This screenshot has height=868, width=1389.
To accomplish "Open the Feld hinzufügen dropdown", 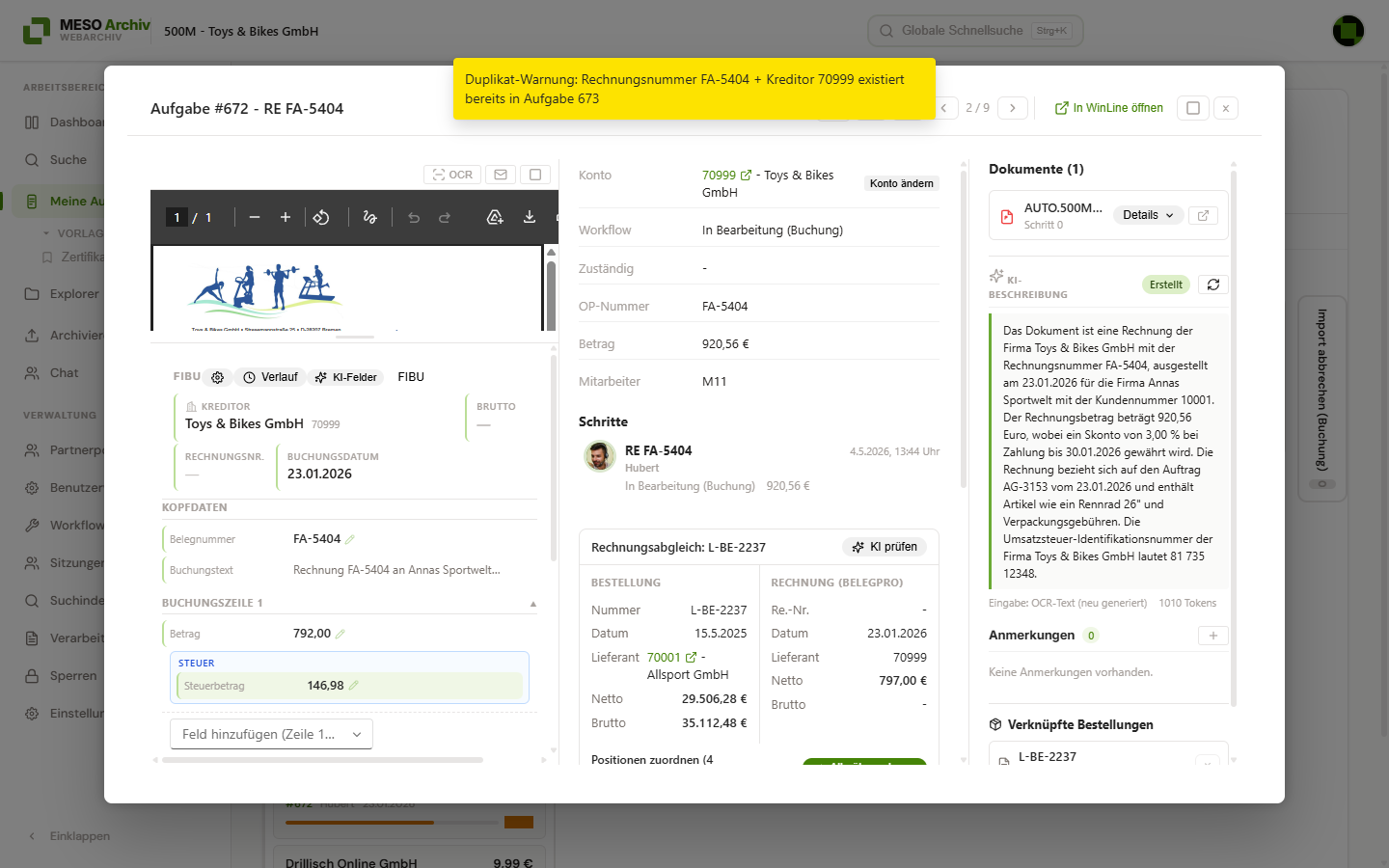I will [x=271, y=734].
